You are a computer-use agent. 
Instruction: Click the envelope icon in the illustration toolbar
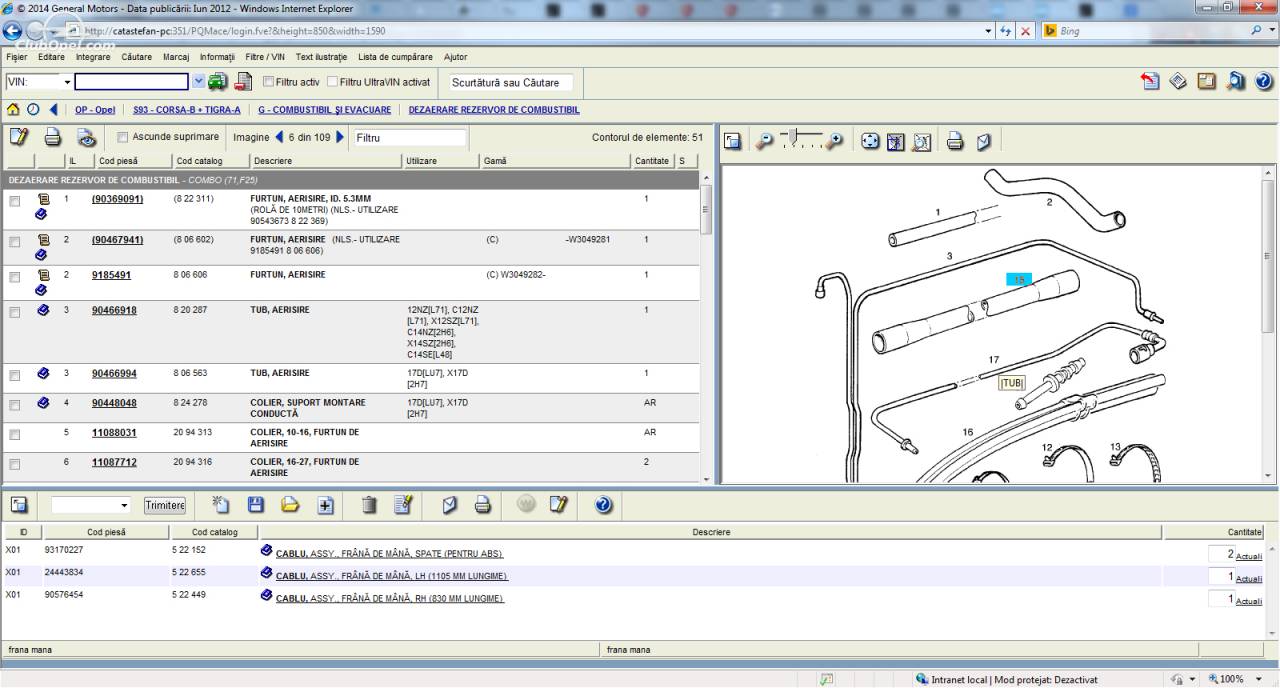point(984,141)
